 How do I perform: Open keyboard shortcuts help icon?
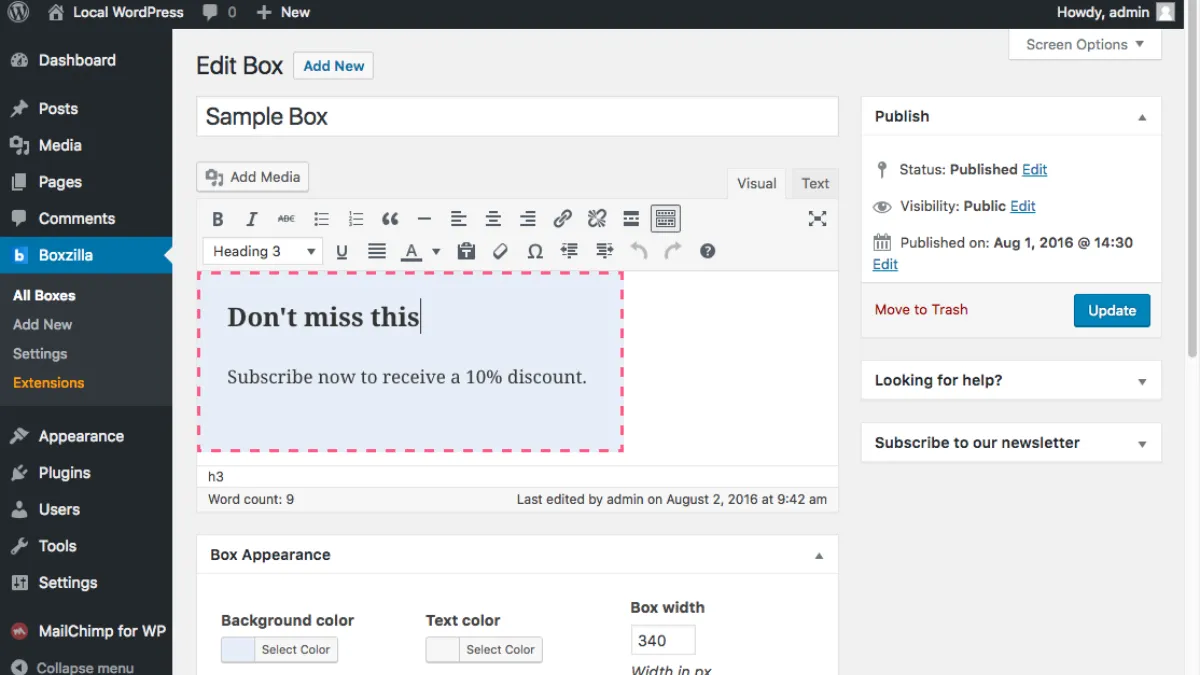pos(708,252)
